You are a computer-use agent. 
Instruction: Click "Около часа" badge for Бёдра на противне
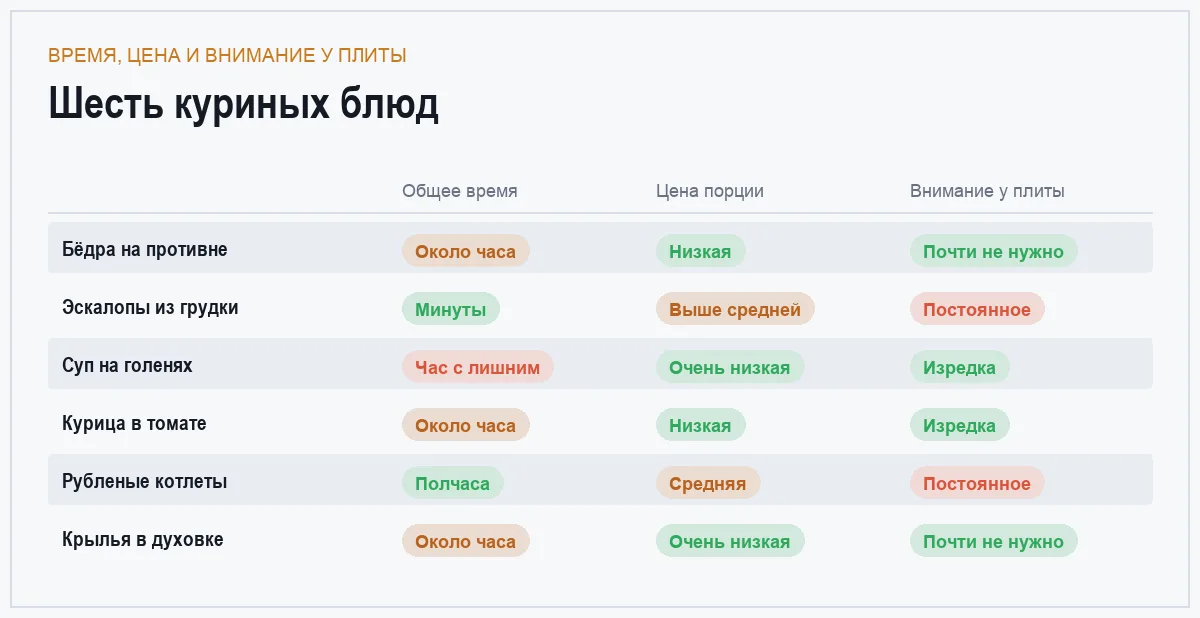(466, 251)
